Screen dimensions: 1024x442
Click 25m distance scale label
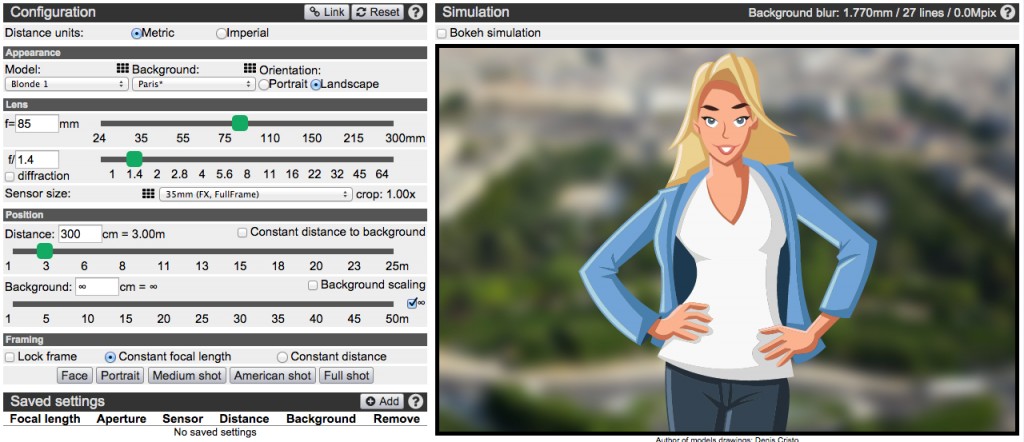click(x=396, y=266)
